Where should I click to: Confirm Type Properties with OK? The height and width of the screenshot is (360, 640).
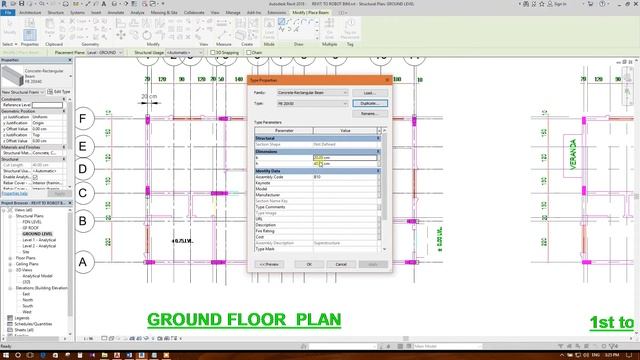tap(309, 264)
